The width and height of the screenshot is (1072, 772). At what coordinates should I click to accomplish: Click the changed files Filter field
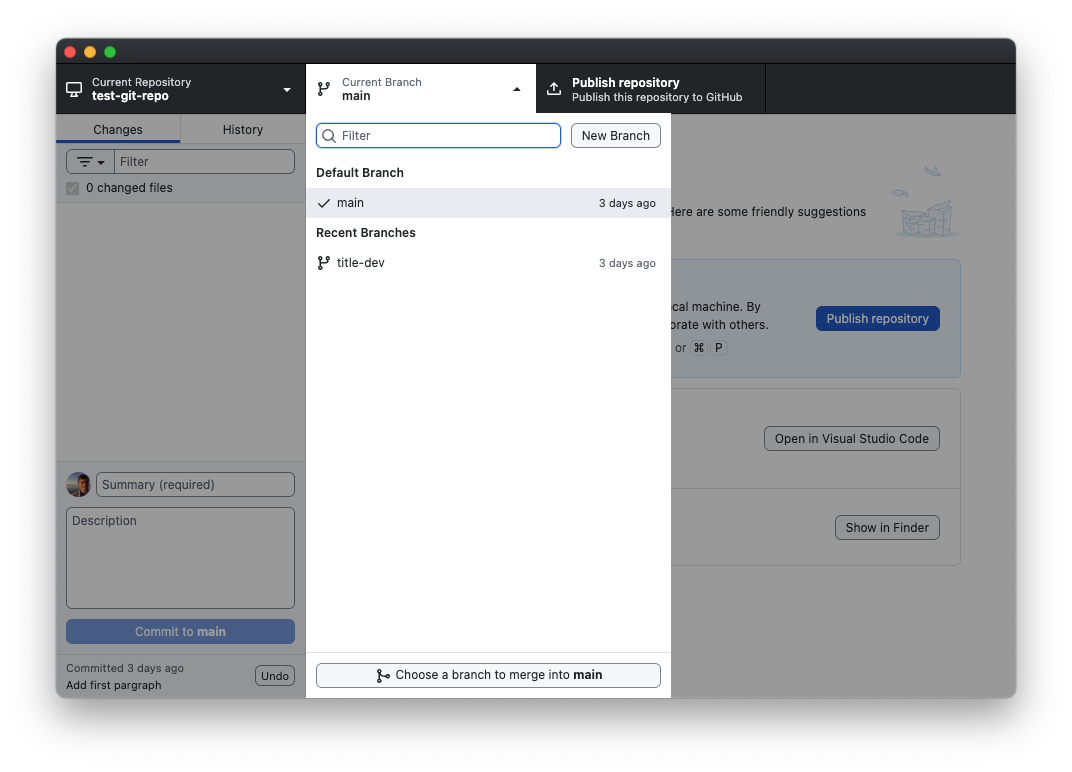click(204, 162)
